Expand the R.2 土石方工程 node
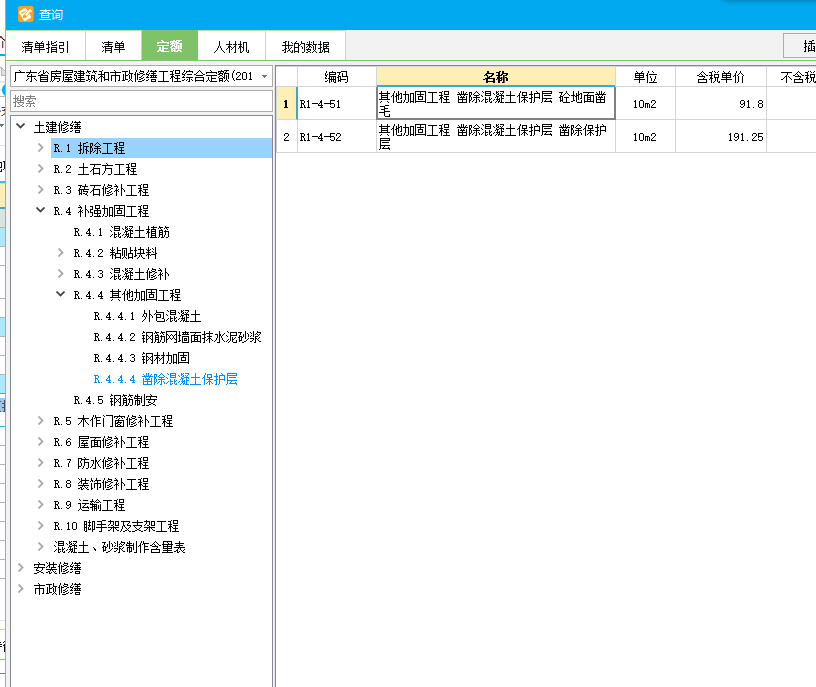The image size is (816, 687). coord(41,169)
